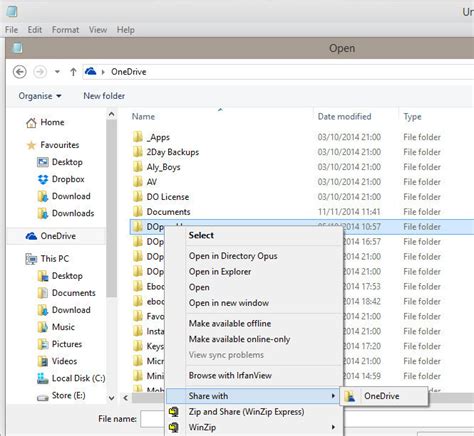This screenshot has width=474, height=436.
Task: Click the navigation pane scroll down arrow
Action: click(111, 398)
